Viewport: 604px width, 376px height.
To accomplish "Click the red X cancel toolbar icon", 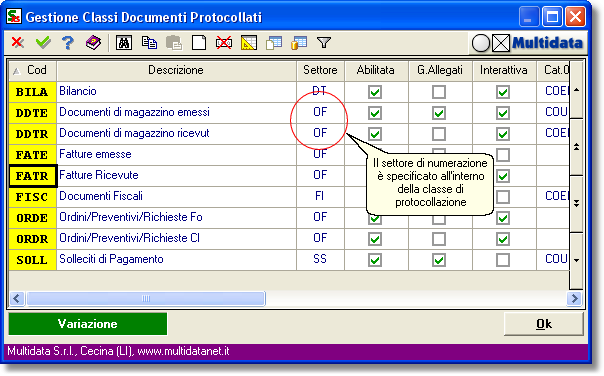I will [x=18, y=42].
